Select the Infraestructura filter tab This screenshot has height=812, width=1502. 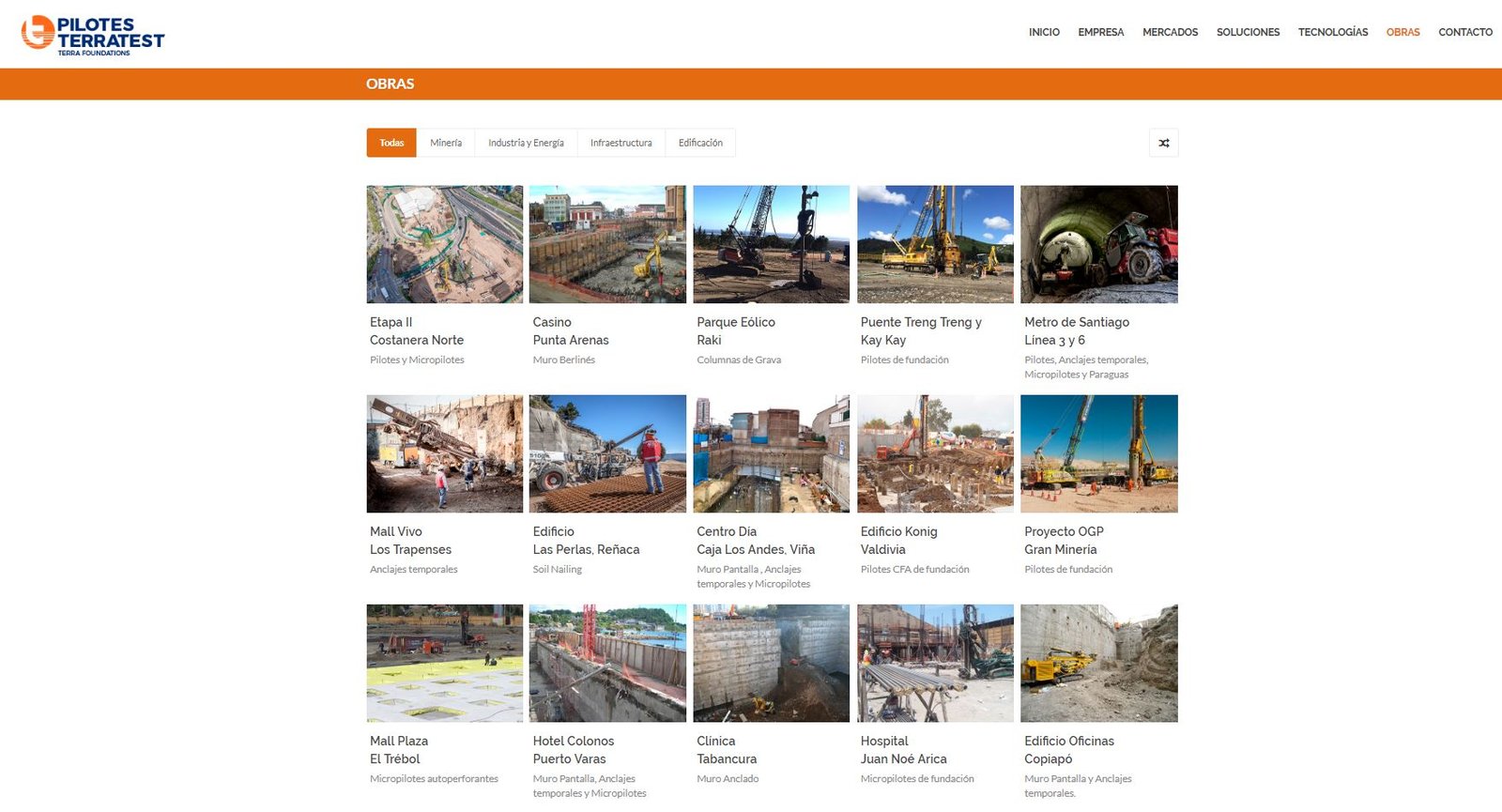pyautogui.click(x=621, y=143)
